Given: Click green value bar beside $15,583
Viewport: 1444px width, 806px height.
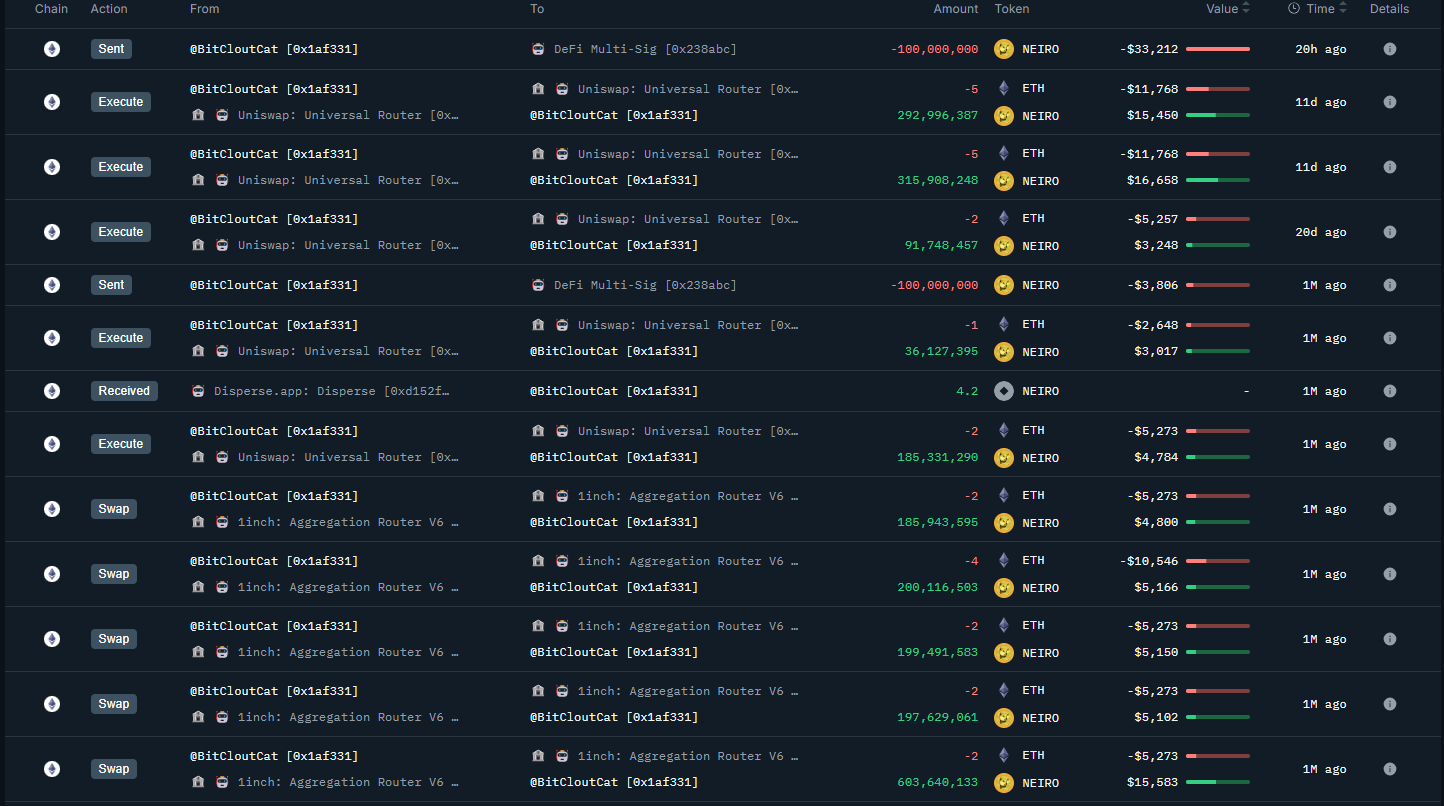Looking at the screenshot, I should pos(1218,783).
